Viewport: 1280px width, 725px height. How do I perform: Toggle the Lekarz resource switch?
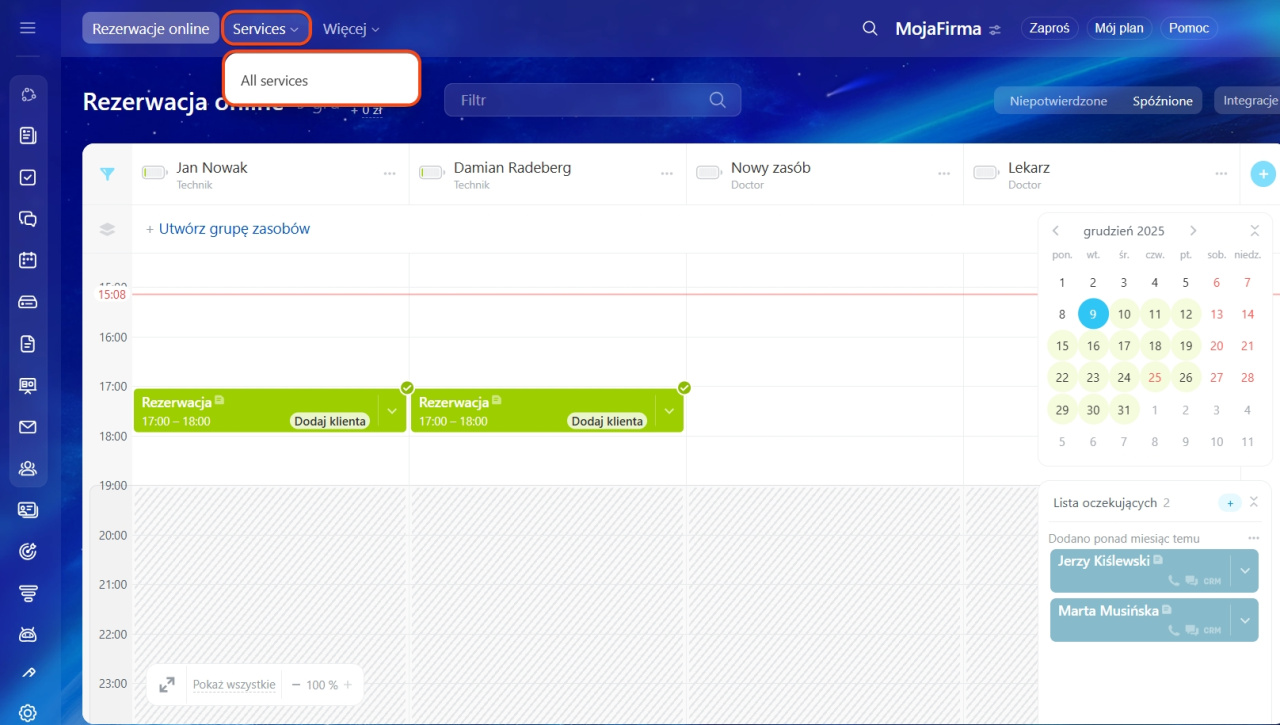pyautogui.click(x=985, y=173)
